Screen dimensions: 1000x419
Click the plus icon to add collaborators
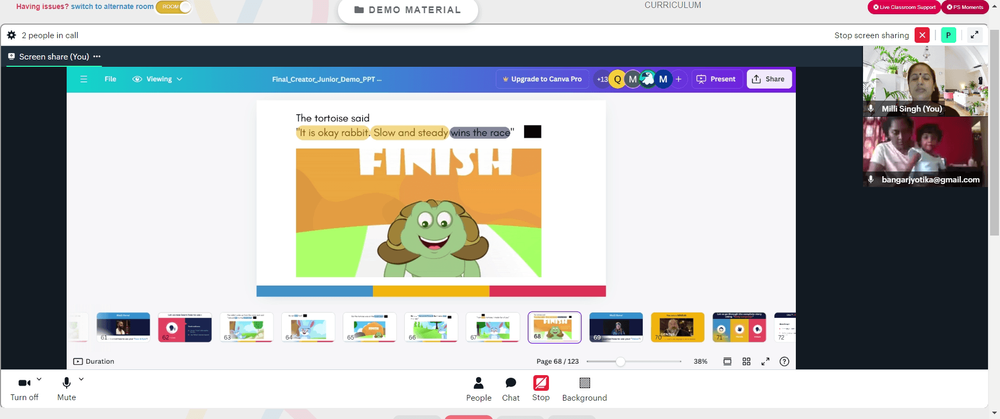point(679,79)
